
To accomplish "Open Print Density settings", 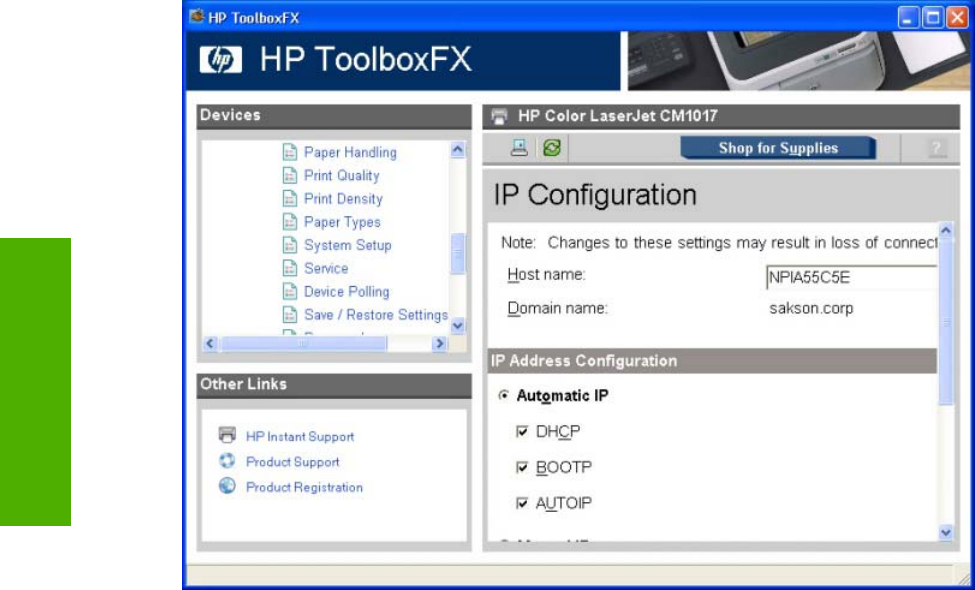I will (x=343, y=199).
